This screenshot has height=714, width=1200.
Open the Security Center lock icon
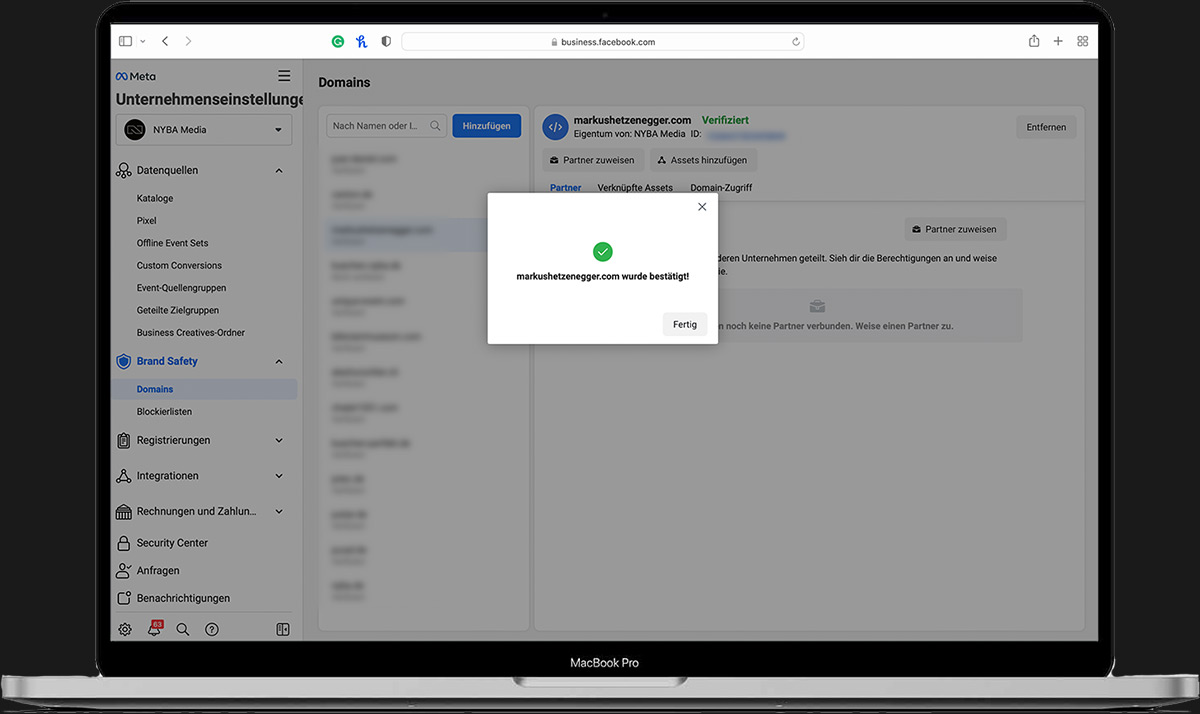tap(124, 543)
